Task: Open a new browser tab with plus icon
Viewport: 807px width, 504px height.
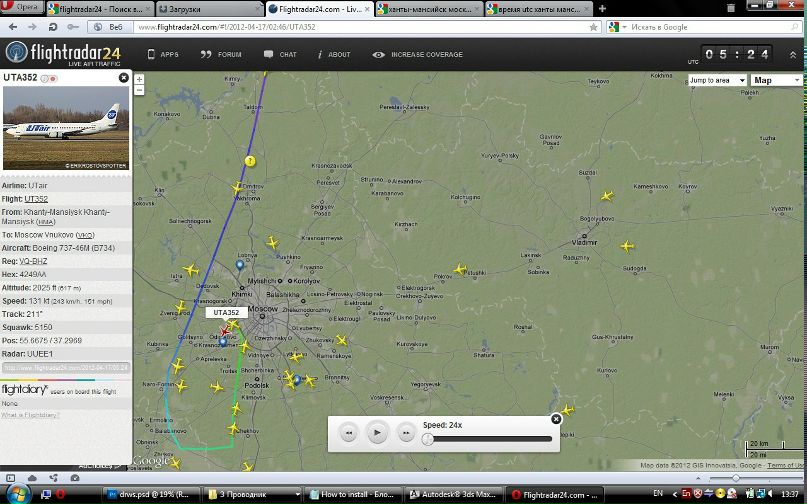Action: pos(602,9)
